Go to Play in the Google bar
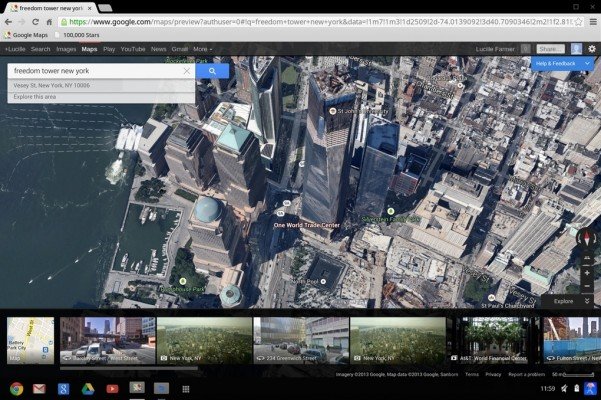Screen dimensions: 601x400 109,49
